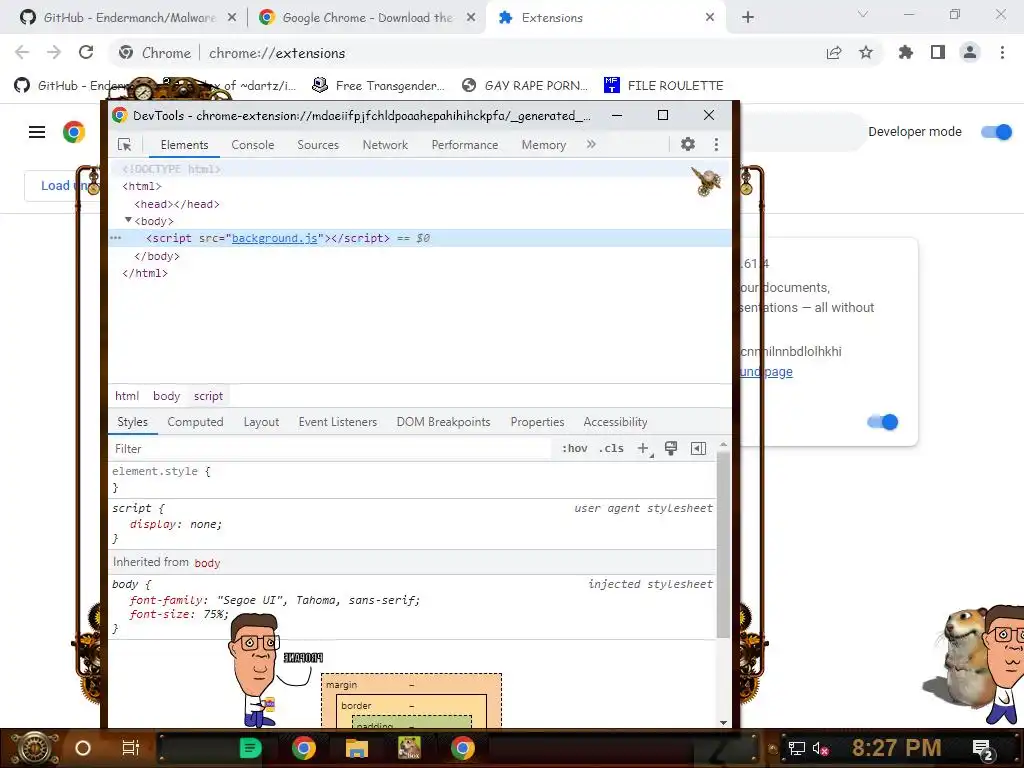Bookmark this page star icon
1024x768 pixels.
866,53
